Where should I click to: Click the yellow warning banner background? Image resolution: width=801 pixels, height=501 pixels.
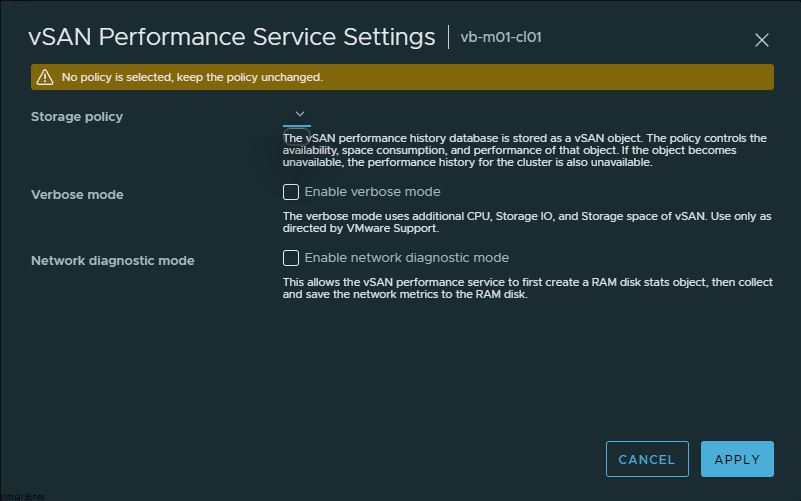tap(550, 77)
